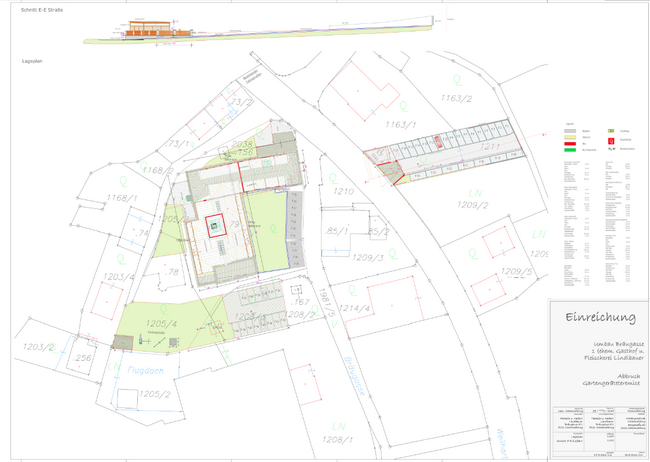Click the red fire extinguisher legend symbol
Screen dimensions: 650x462
tap(611, 141)
